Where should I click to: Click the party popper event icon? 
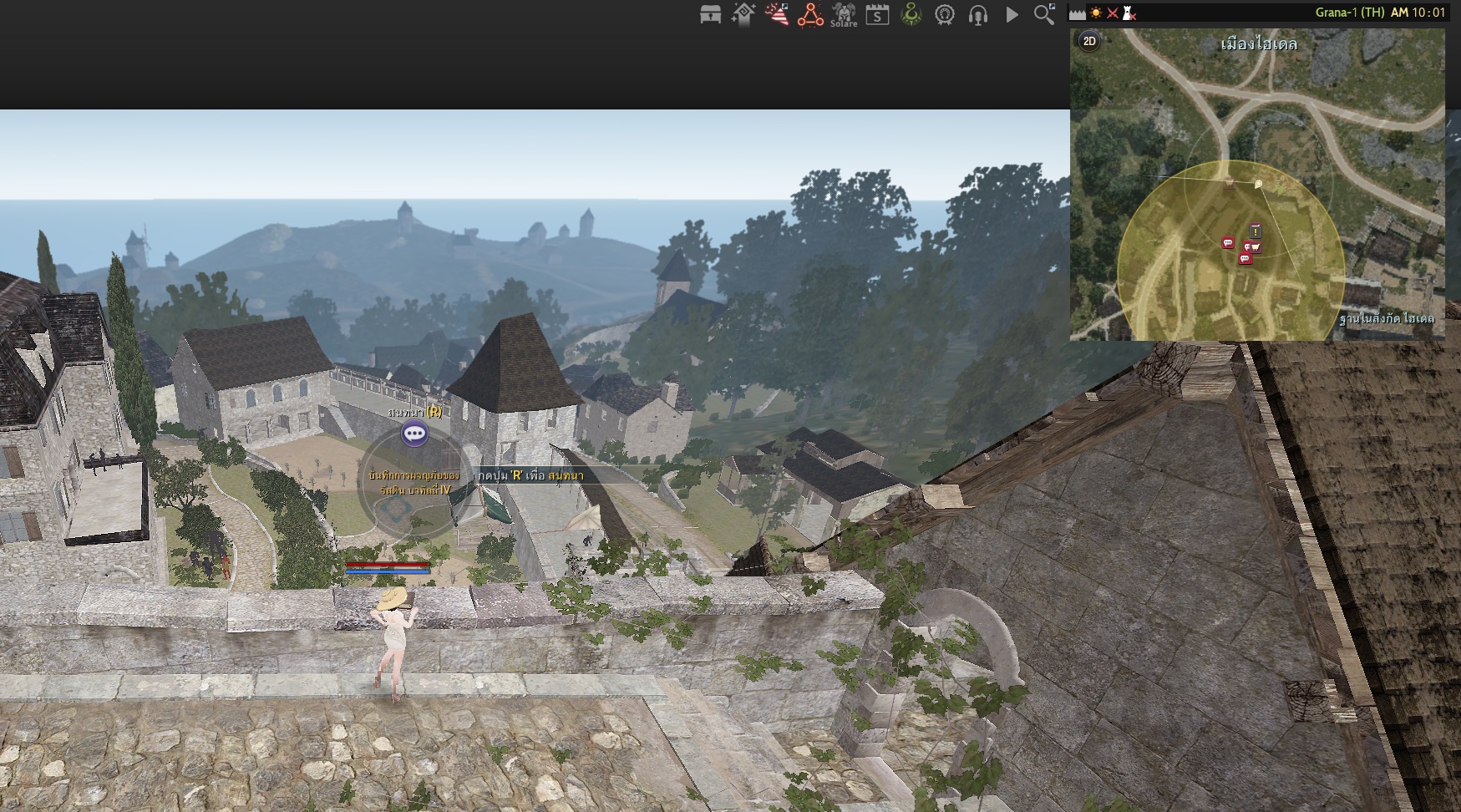[777, 14]
